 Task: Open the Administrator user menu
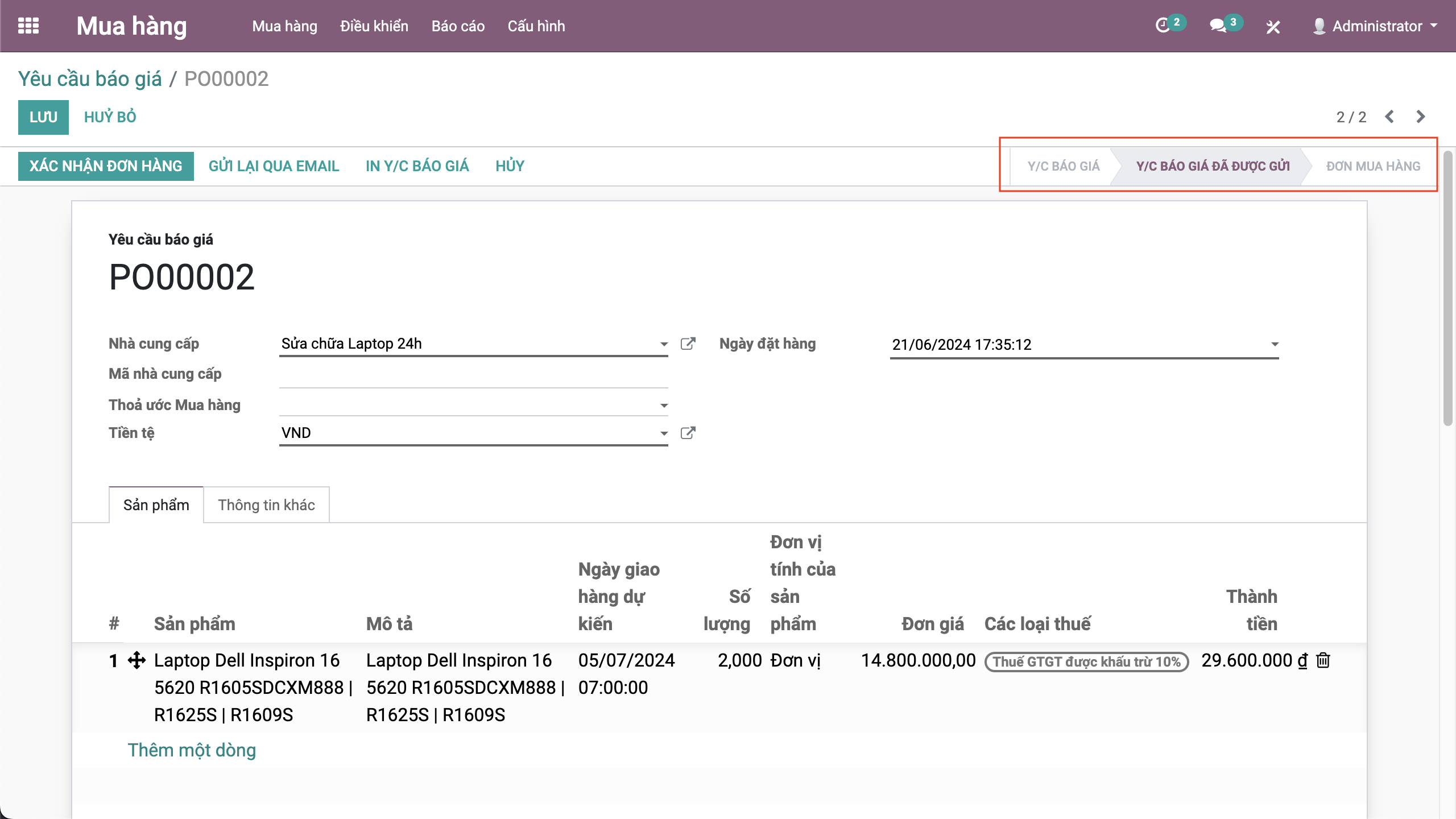point(1376,26)
